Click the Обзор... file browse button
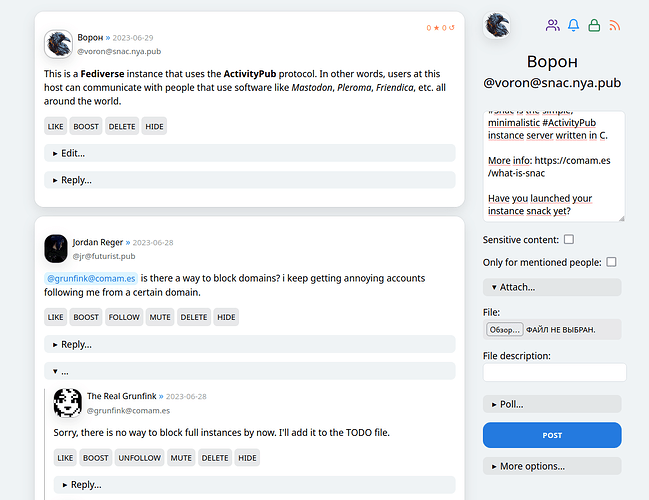 (505, 329)
